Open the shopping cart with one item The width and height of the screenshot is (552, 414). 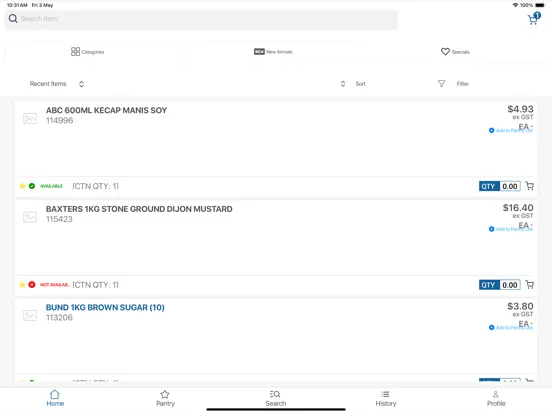click(534, 19)
